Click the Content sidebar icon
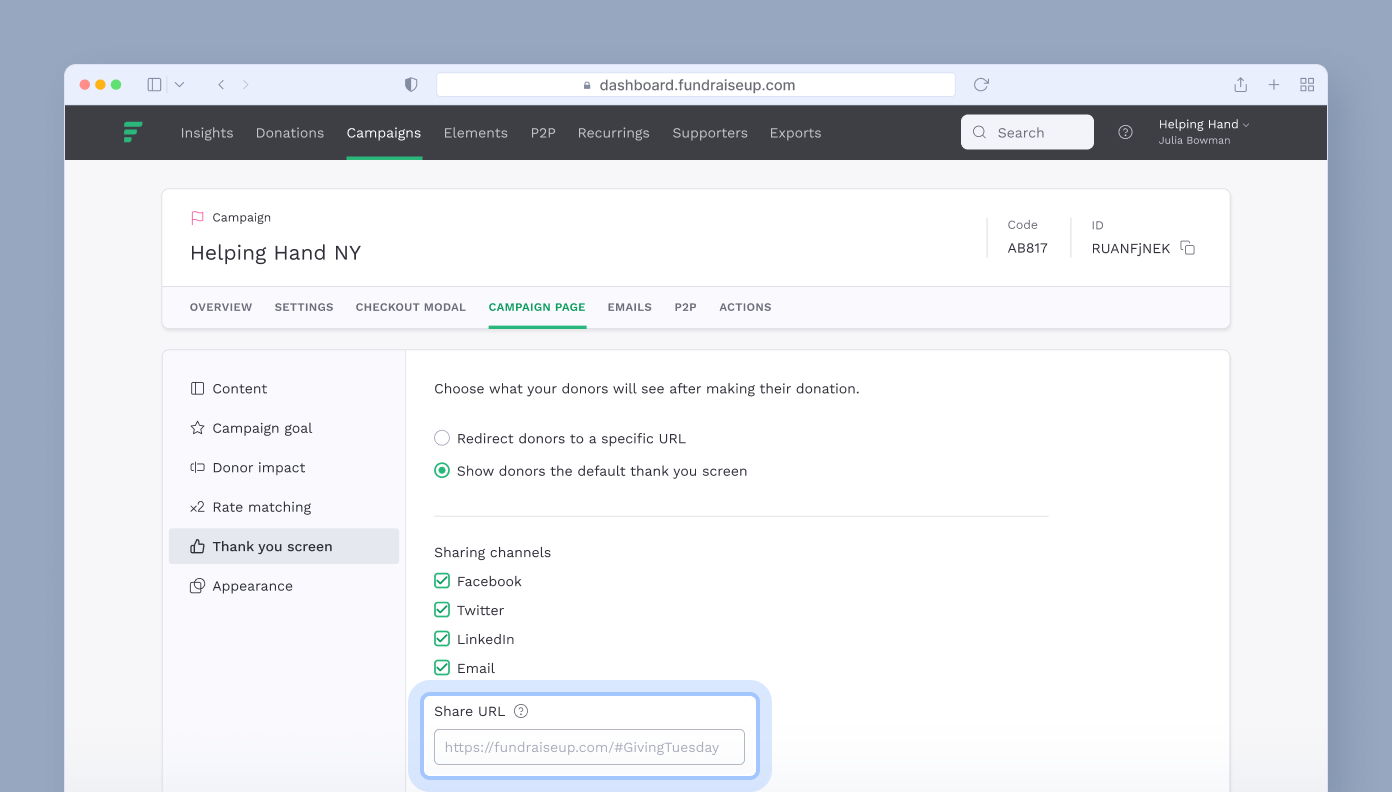Screen dimensions: 1392x792 pyautogui.click(x=197, y=388)
